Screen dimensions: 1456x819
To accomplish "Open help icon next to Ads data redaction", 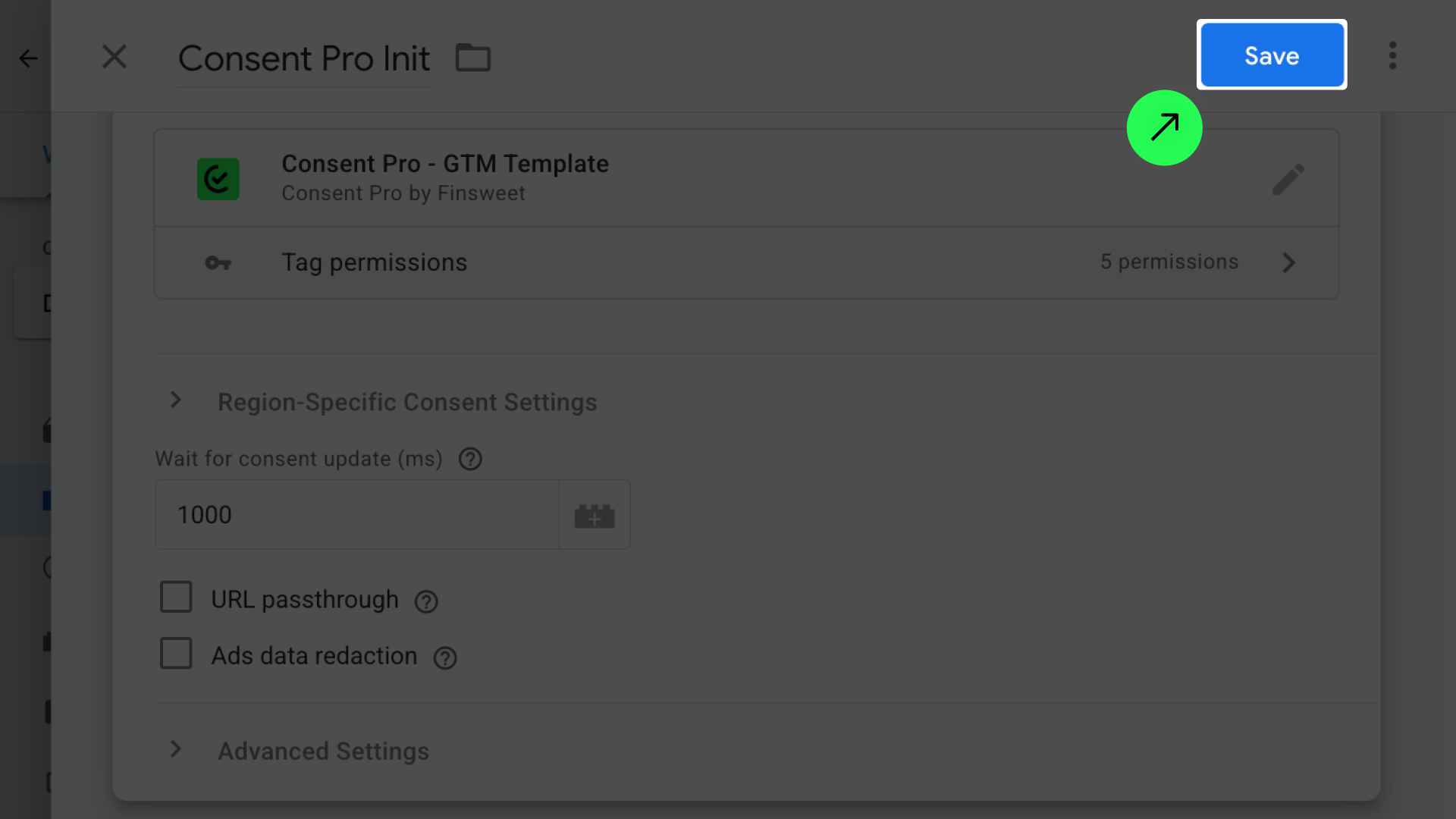I will (x=445, y=658).
